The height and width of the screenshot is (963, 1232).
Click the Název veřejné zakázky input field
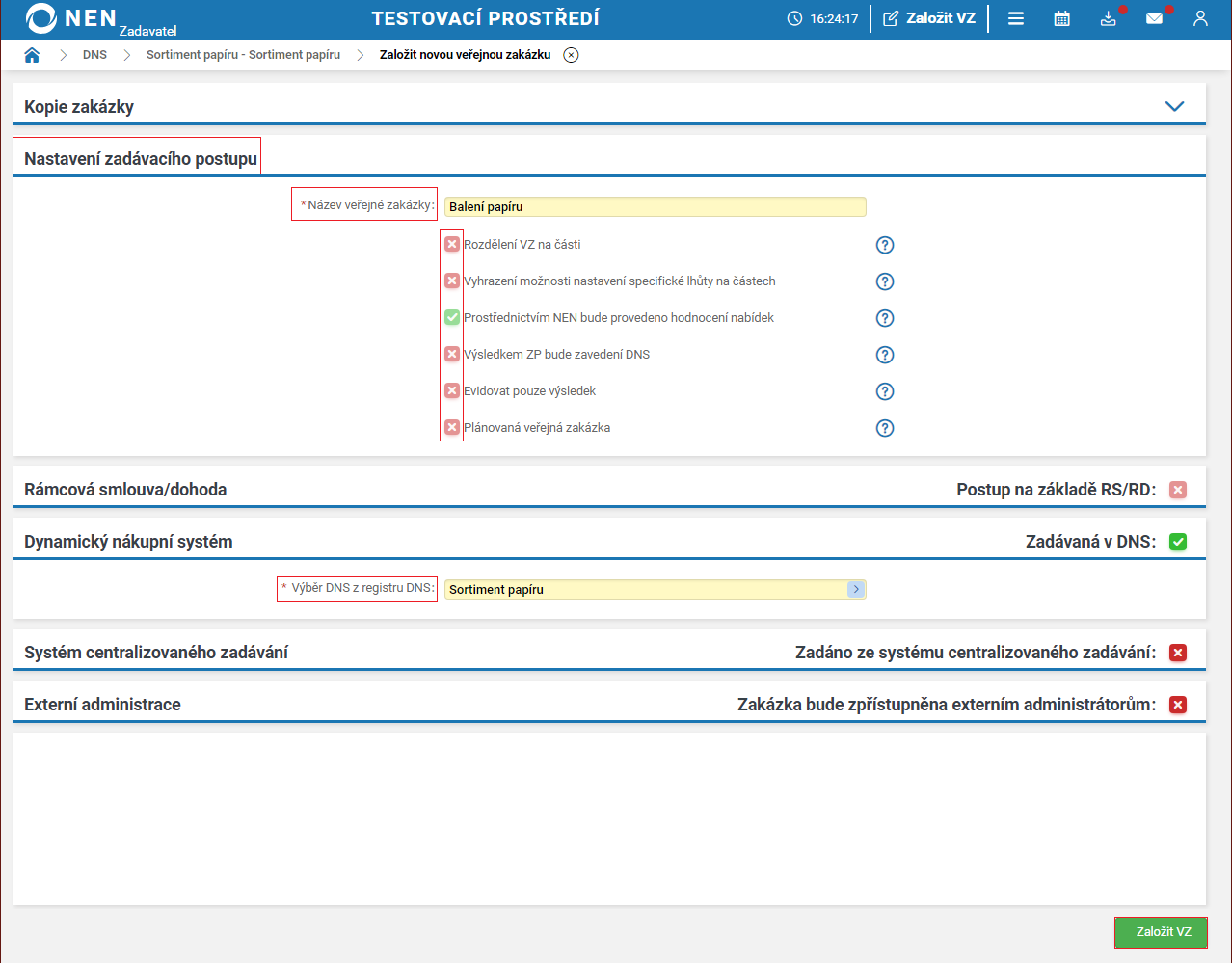tap(655, 206)
